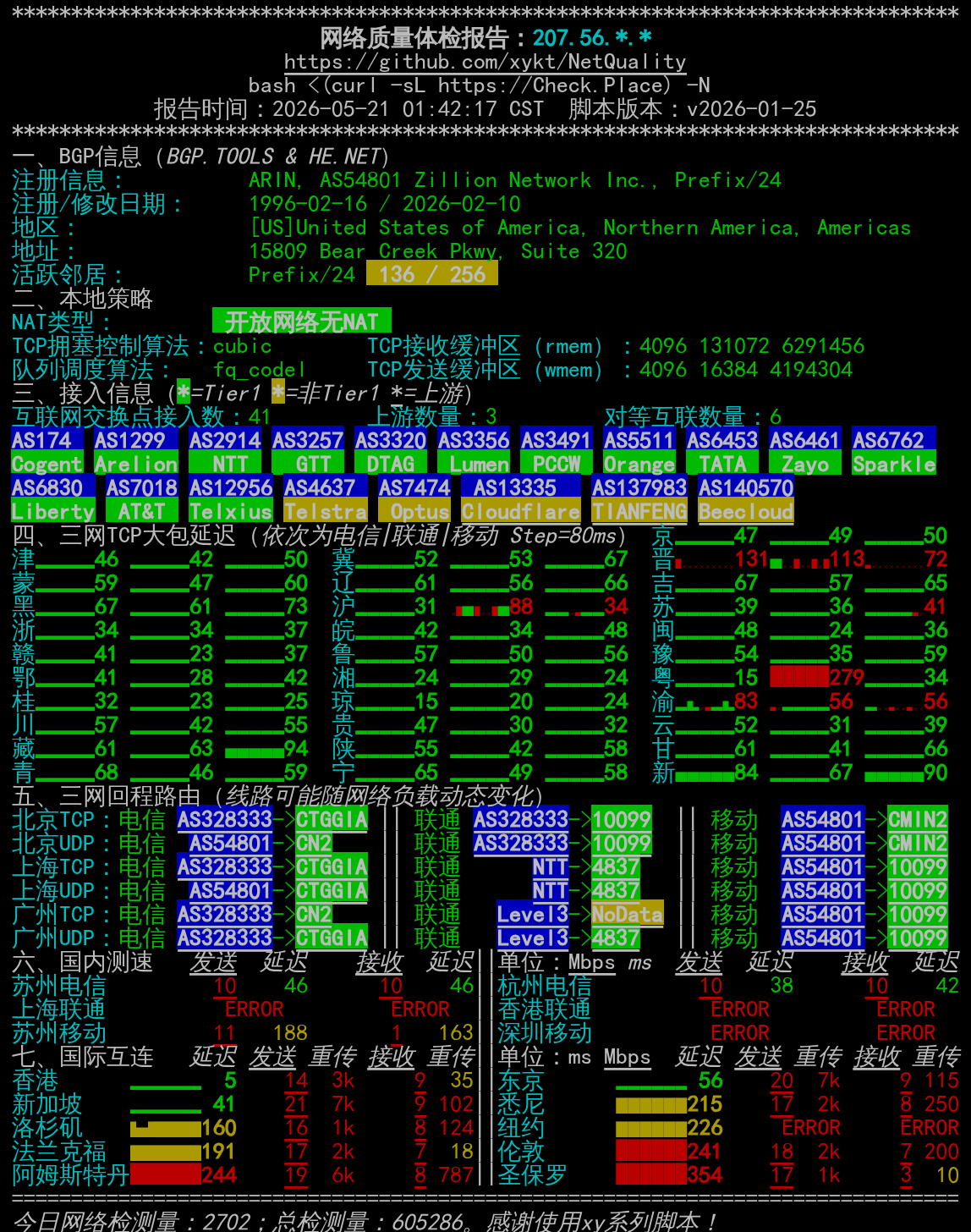Click the masked IP 207.56.*.* in title
971x1232 pixels.
point(592,38)
